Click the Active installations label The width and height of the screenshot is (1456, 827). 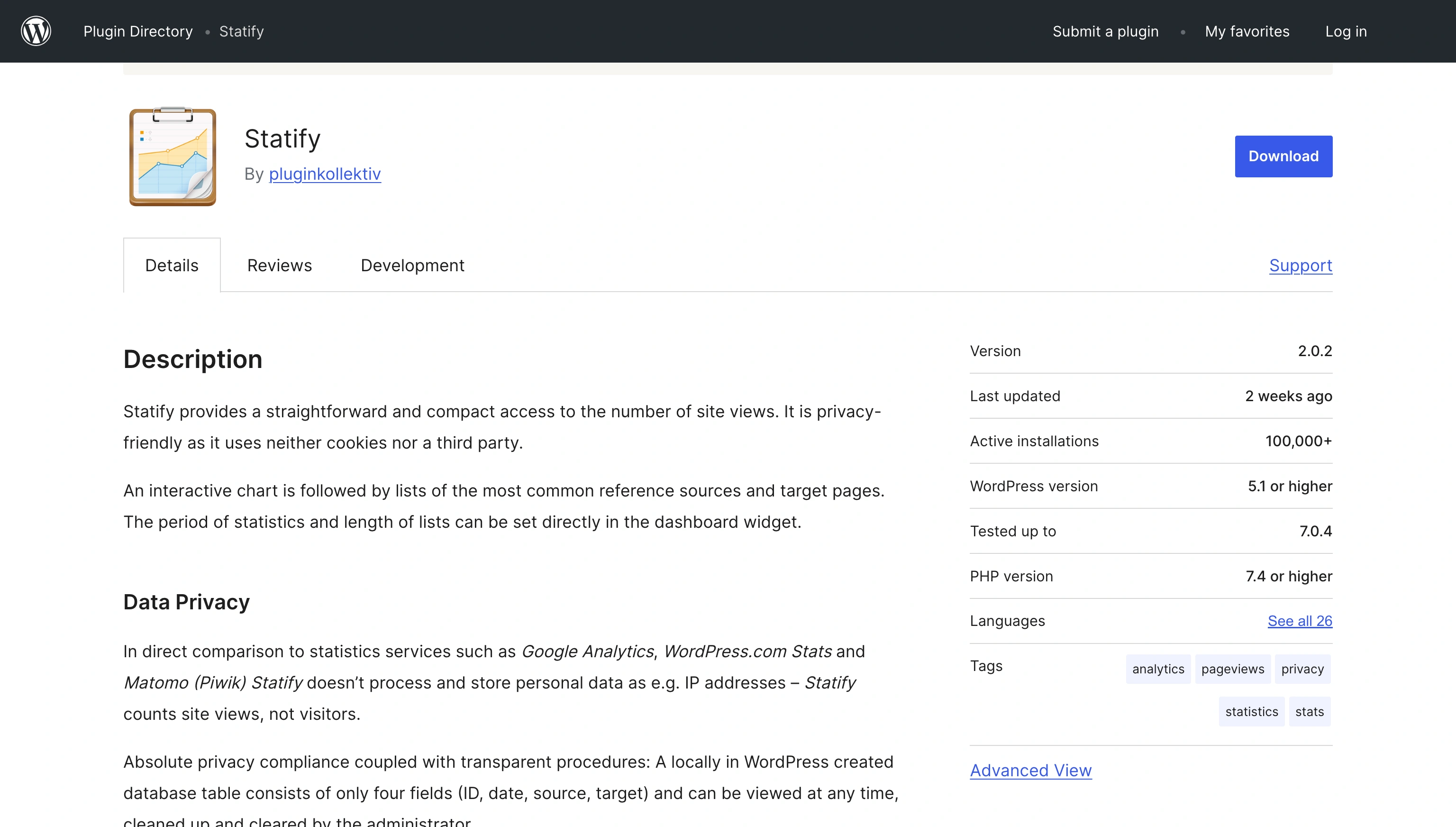(x=1034, y=441)
